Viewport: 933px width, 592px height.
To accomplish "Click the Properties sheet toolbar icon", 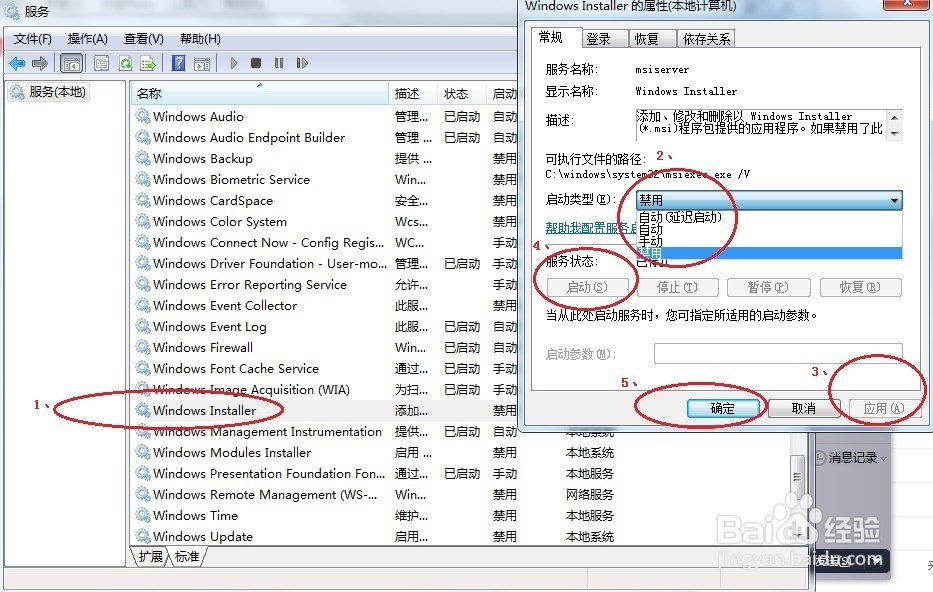I will pos(101,63).
